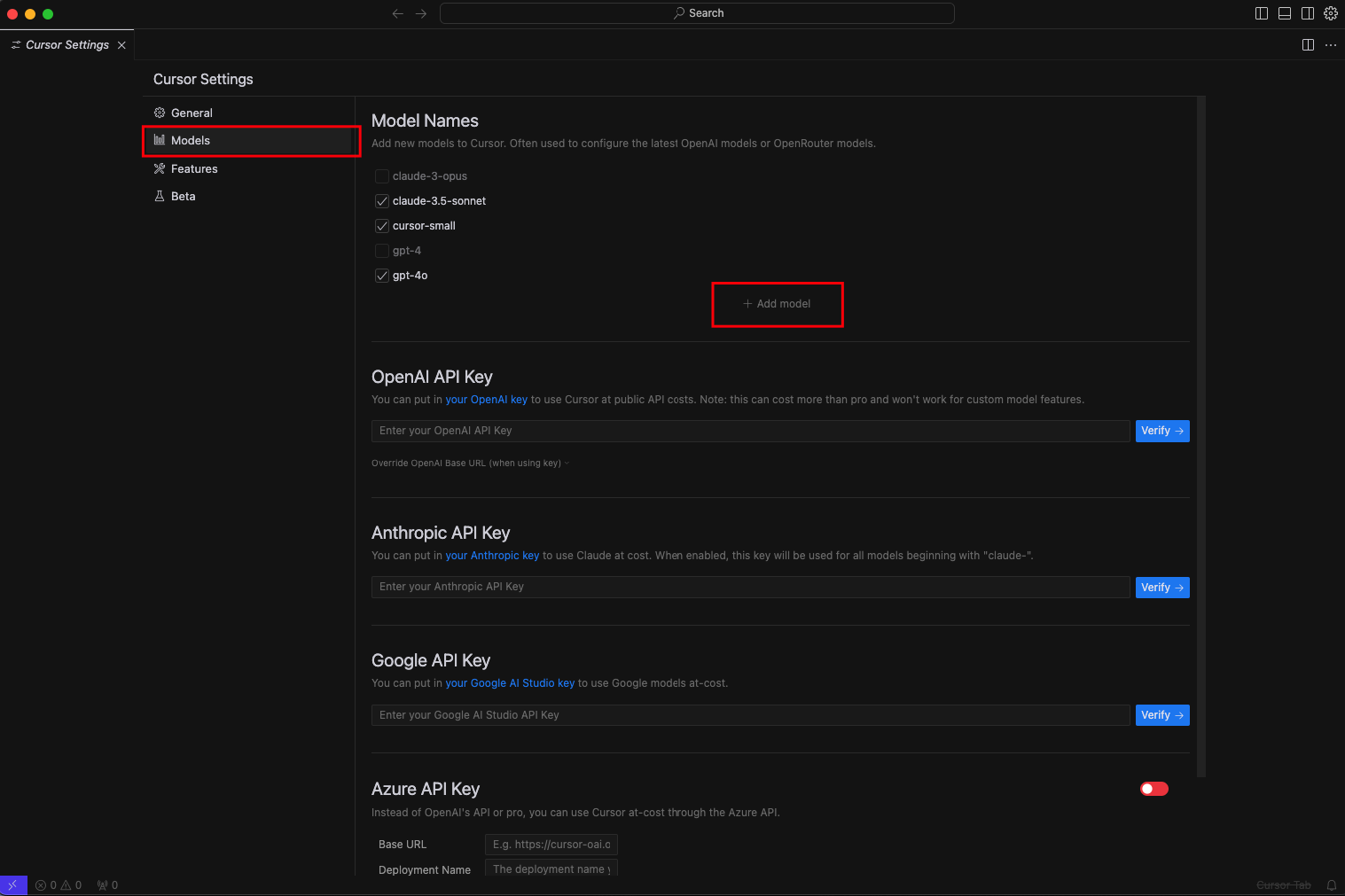
Task: Enable the claude-3-opus checkbox
Action: click(382, 176)
